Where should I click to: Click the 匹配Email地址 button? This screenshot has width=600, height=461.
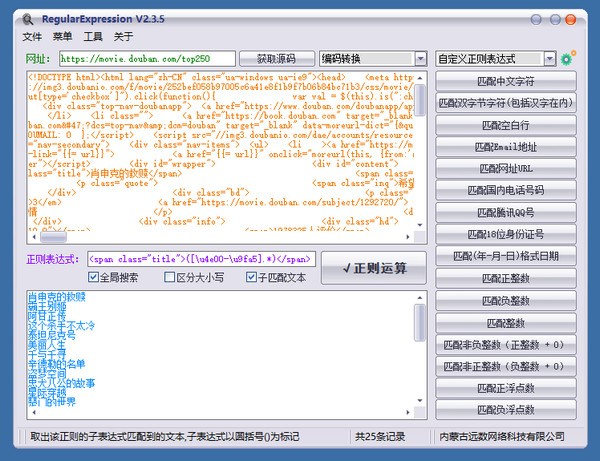tap(506, 146)
